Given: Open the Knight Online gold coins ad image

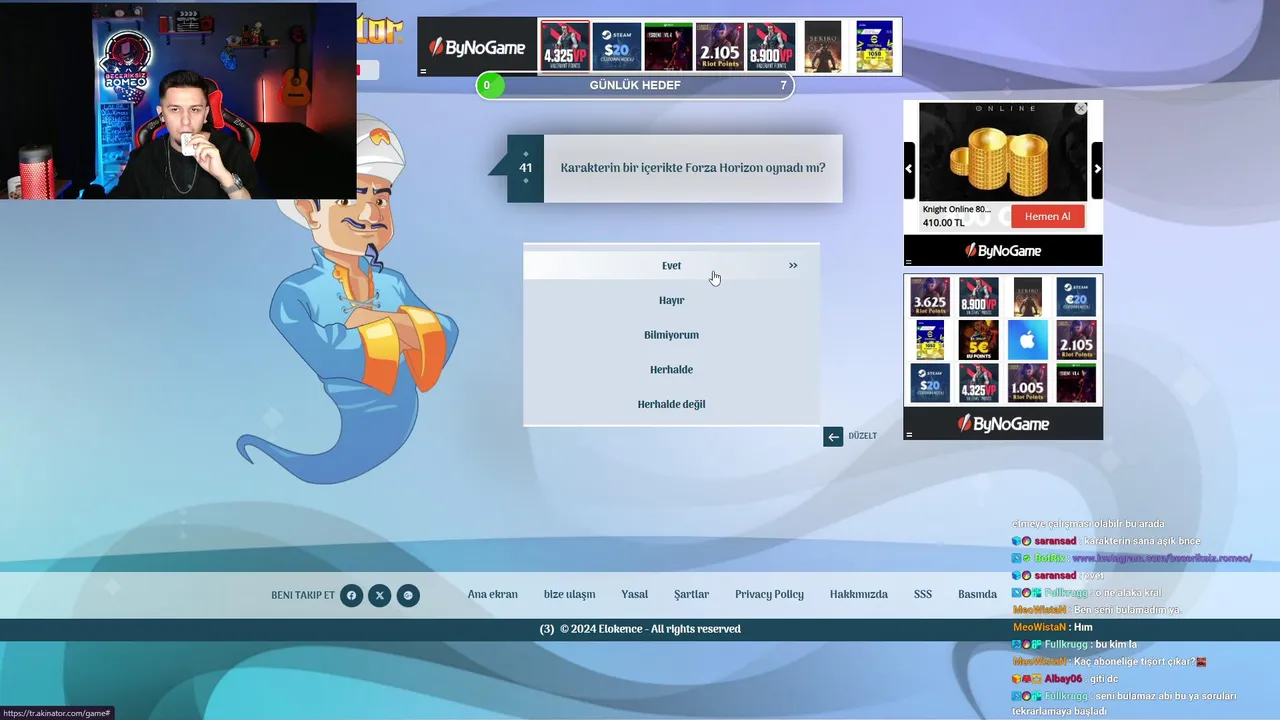Looking at the screenshot, I should click(1003, 152).
